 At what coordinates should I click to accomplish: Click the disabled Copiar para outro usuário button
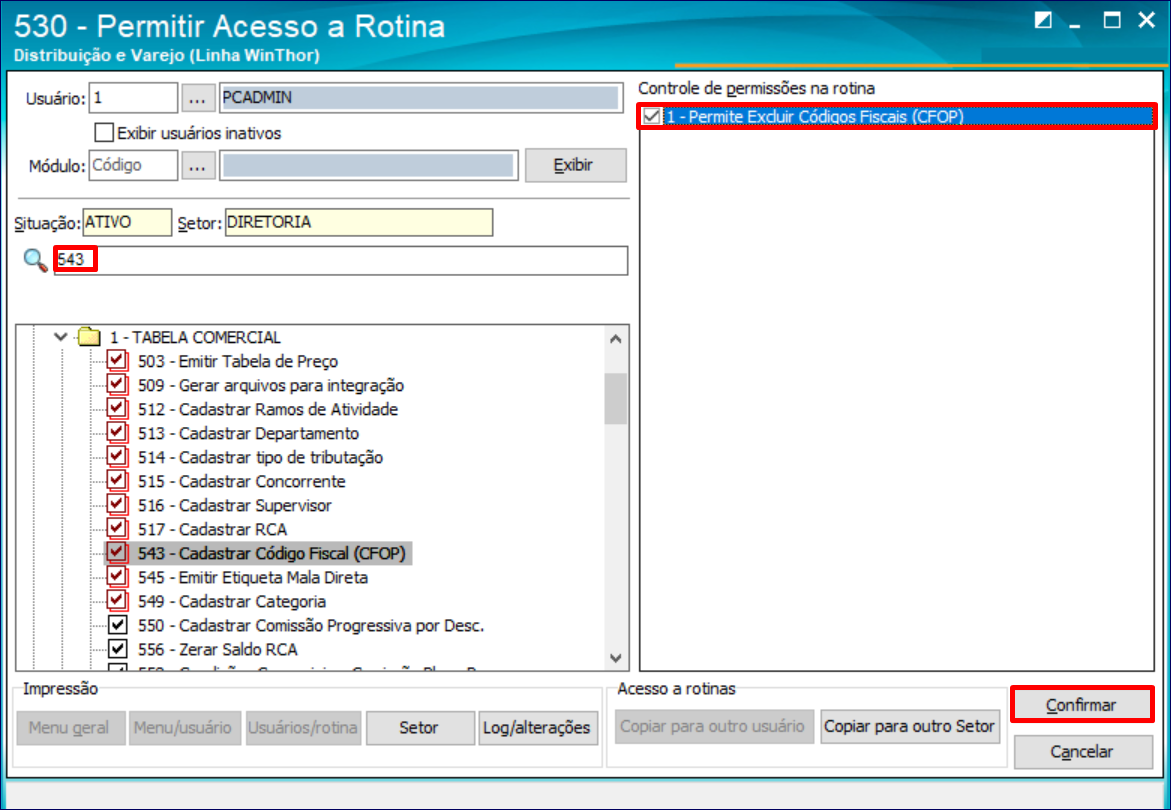click(713, 726)
